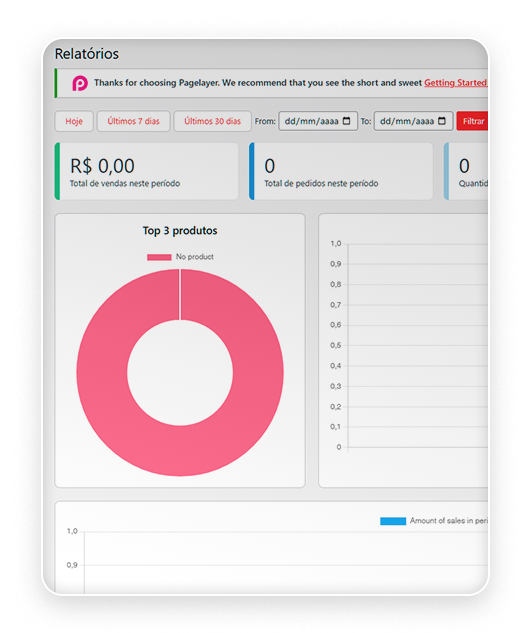Select the Últimos 30 dias filter
Image resolution: width=530 pixels, height=633 pixels.
click(212, 121)
